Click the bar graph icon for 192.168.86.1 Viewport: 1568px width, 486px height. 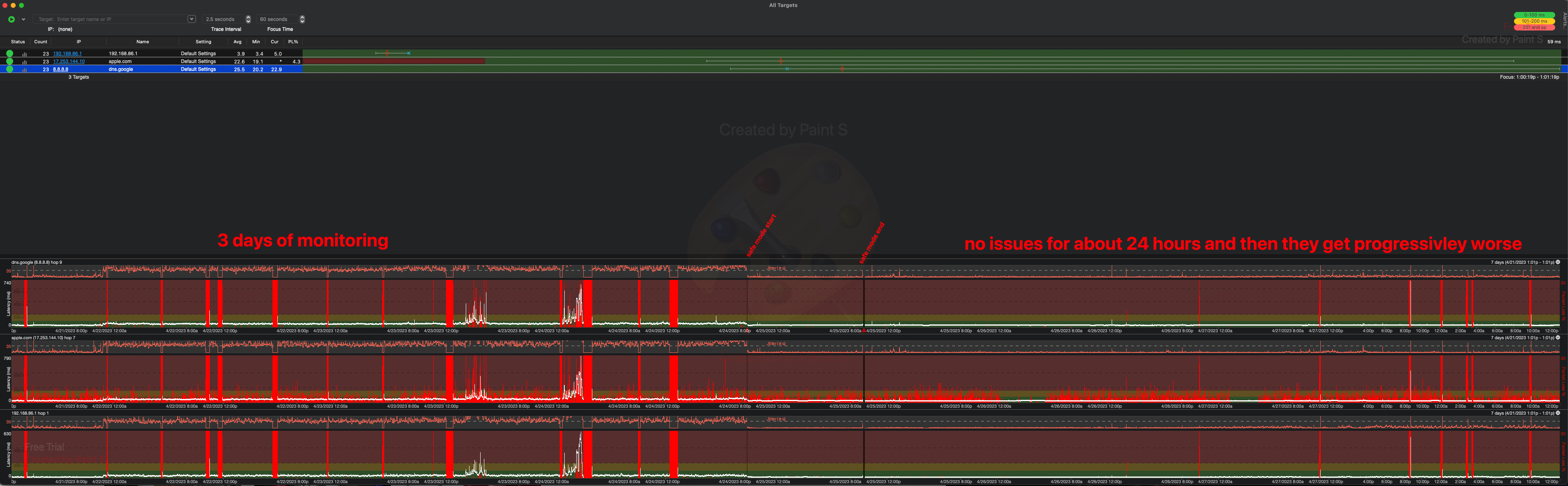pyautogui.click(x=25, y=54)
